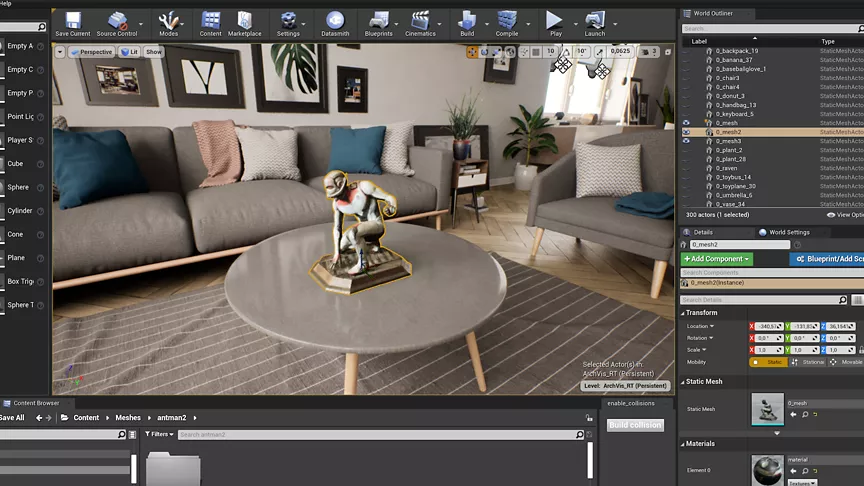Select the scale gizmo mode in viewport
Image resolution: width=864 pixels, height=486 pixels.
coord(496,52)
